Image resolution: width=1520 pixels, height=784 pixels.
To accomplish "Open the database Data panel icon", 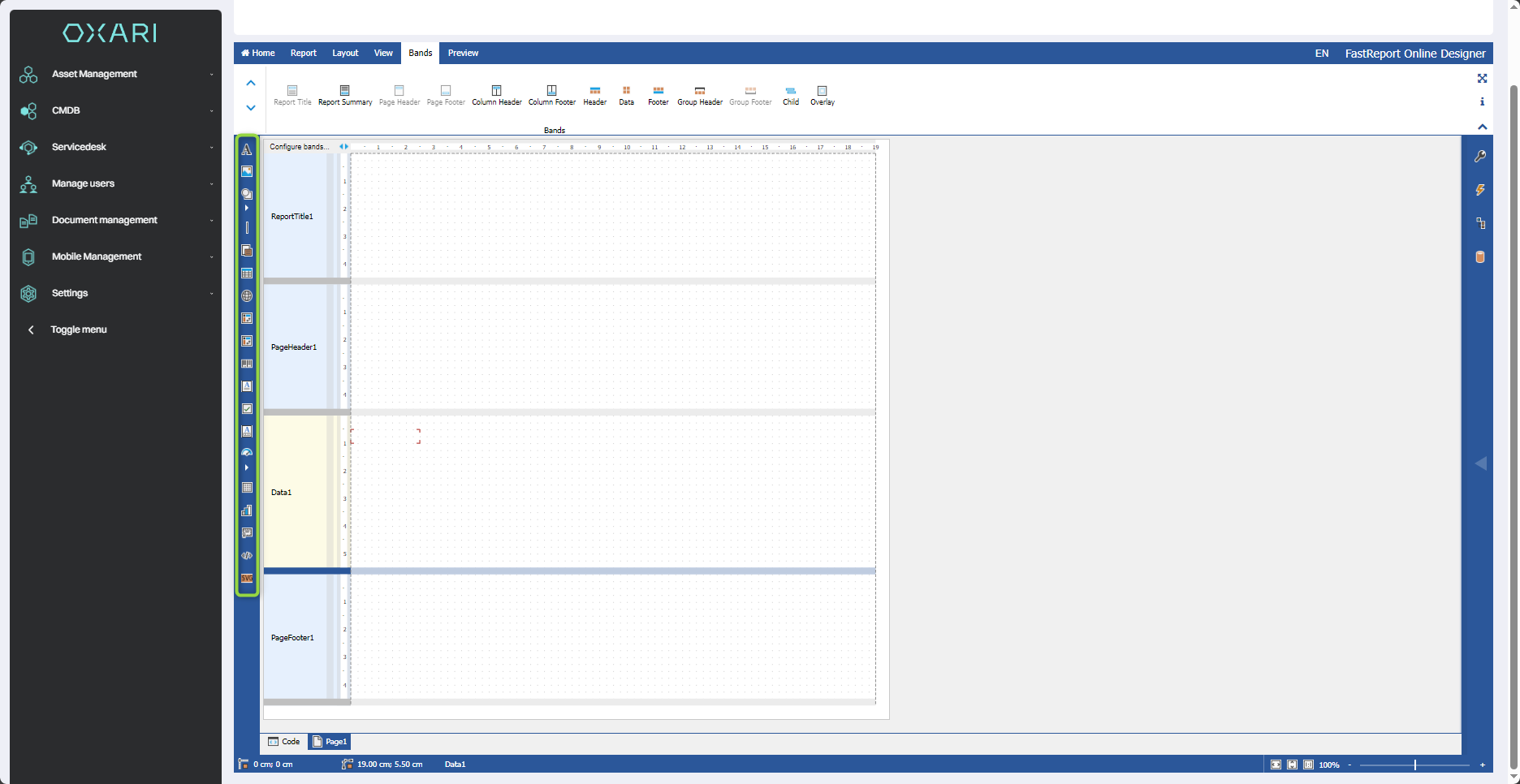I will (1480, 257).
